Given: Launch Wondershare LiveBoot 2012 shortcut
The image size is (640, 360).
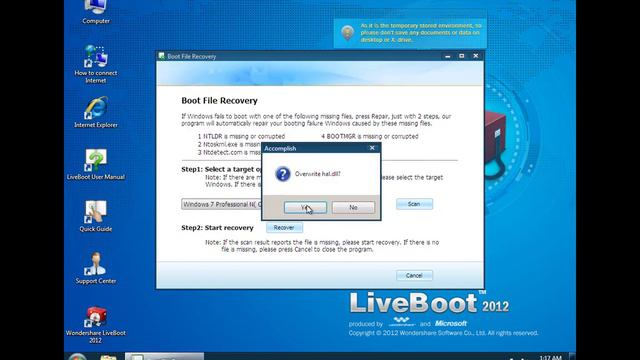Looking at the screenshot, I should pos(96,324).
